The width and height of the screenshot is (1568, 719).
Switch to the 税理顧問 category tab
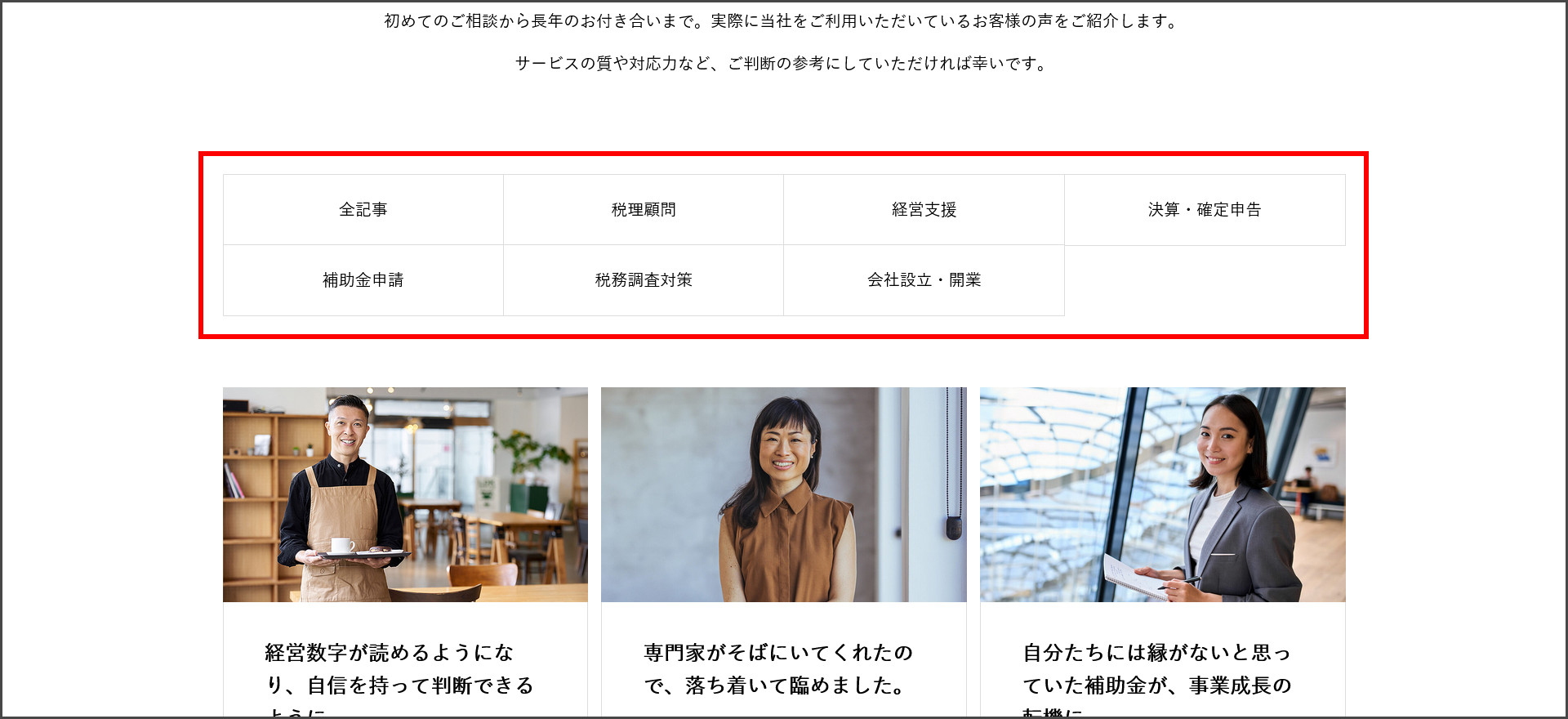(x=644, y=210)
